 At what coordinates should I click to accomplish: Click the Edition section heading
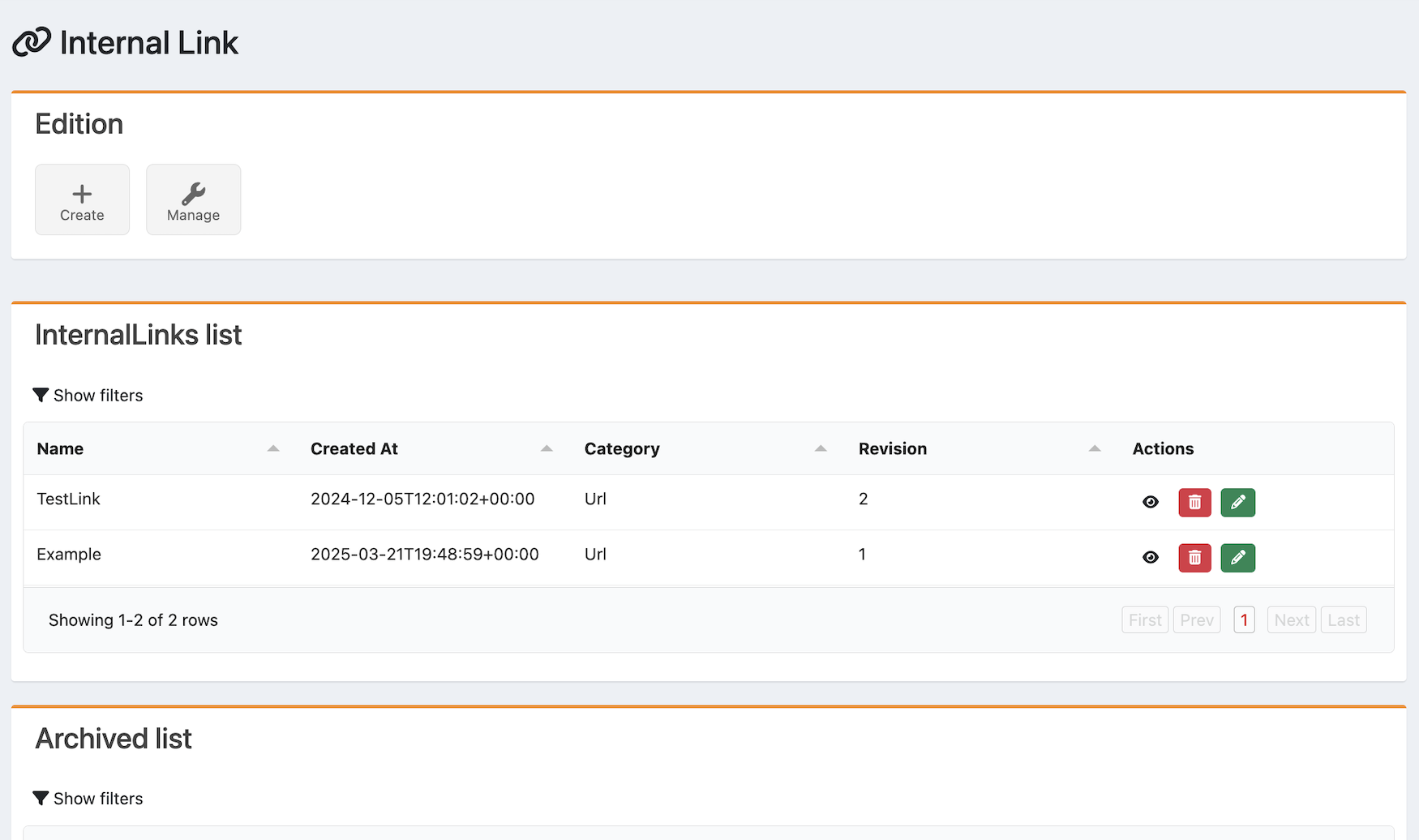(x=79, y=124)
